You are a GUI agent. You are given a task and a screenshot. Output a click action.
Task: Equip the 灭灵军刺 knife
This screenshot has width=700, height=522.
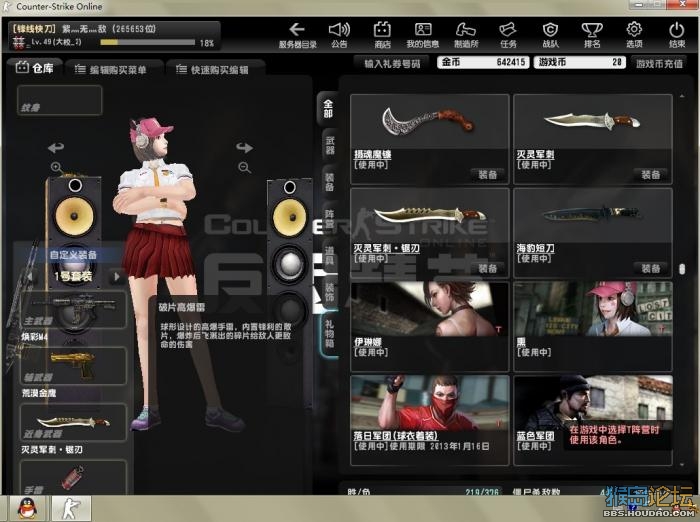[x=650, y=175]
